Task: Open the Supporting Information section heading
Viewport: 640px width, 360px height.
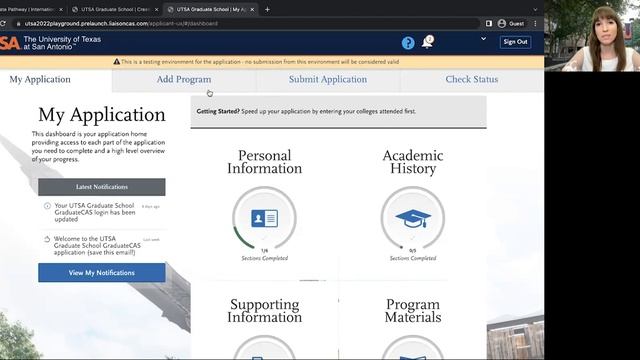Action: [264, 311]
